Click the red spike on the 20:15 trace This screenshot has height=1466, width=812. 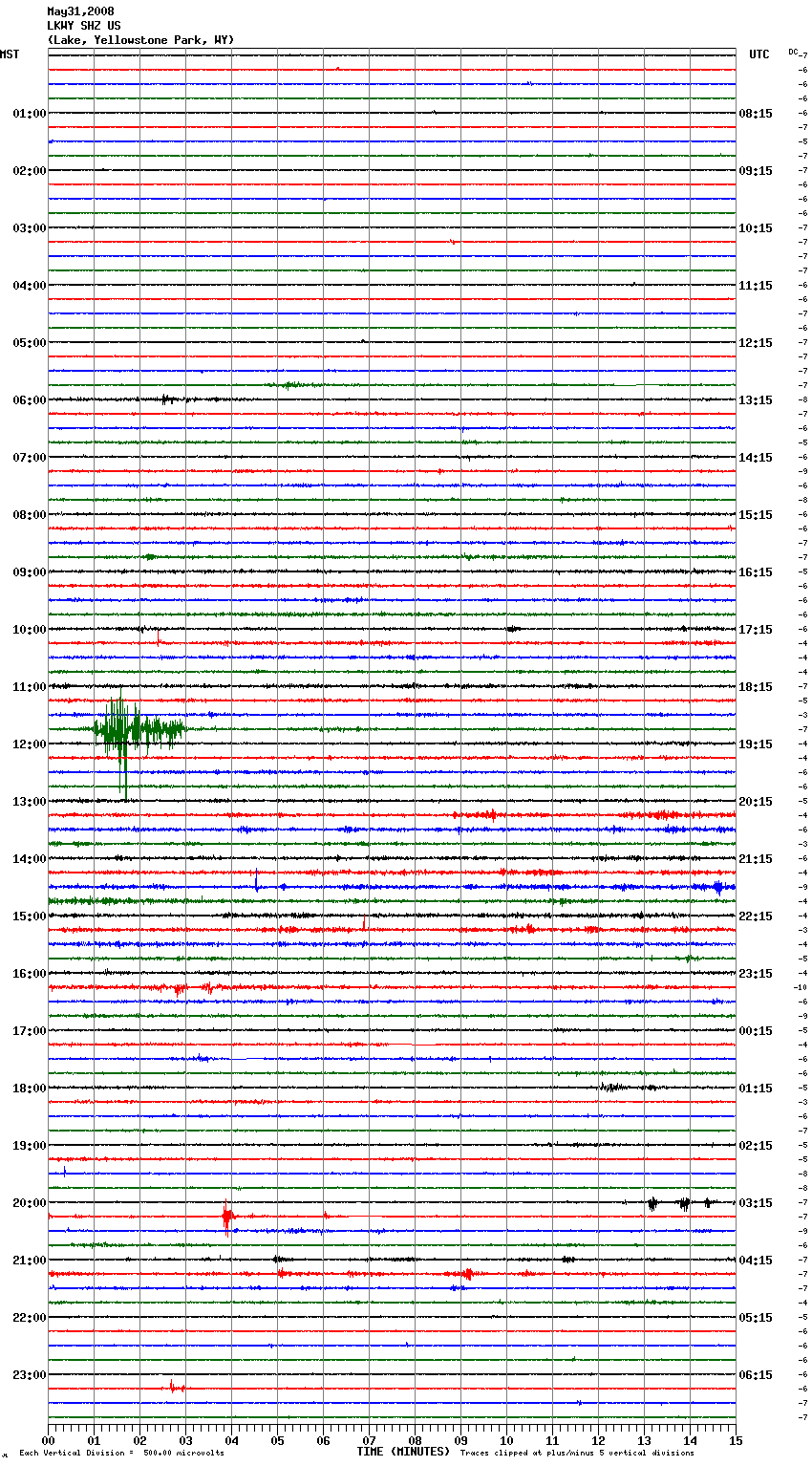click(226, 1217)
